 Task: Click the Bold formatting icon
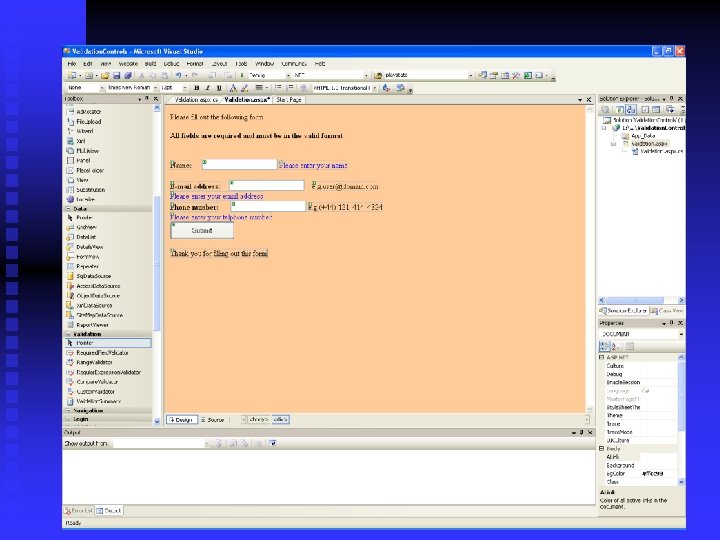click(197, 88)
